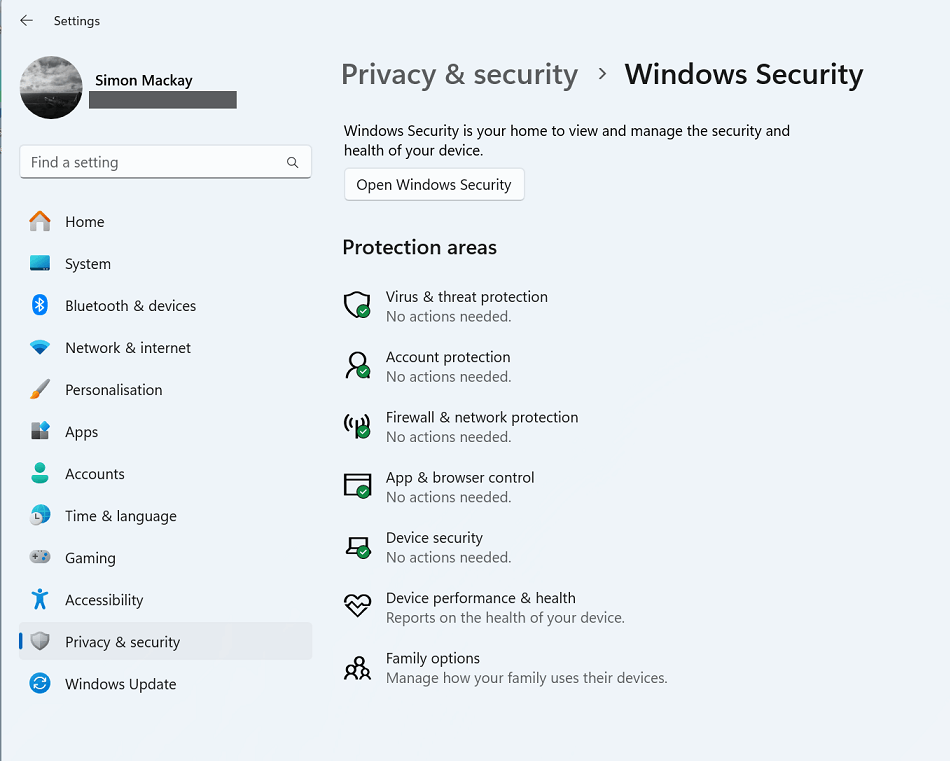The height and width of the screenshot is (761, 950).
Task: Open Virus & threat protection
Action: click(x=466, y=297)
